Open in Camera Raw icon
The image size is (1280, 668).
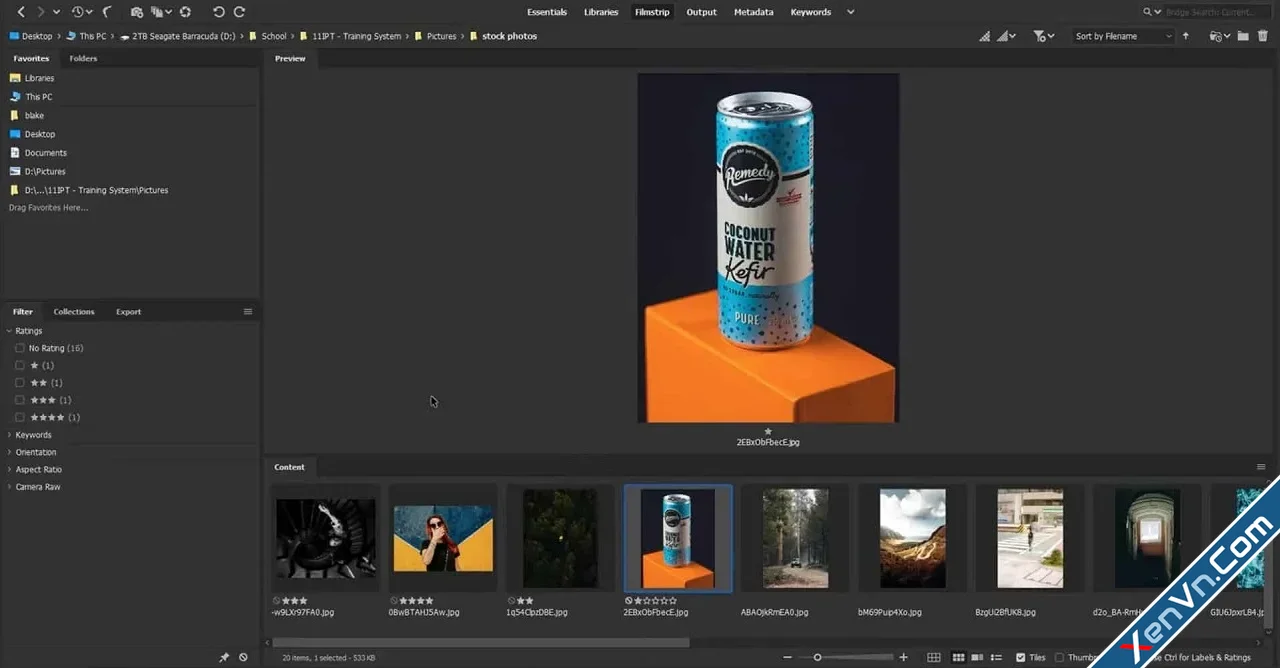(x=185, y=12)
